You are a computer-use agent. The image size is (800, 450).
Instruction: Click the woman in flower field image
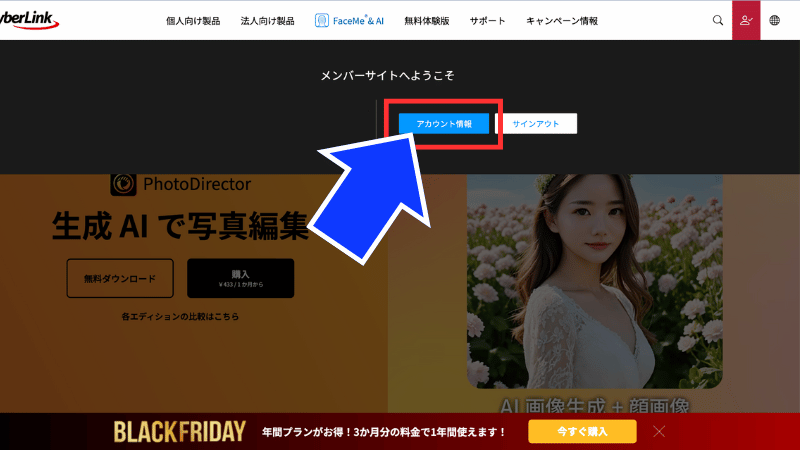pos(594,281)
